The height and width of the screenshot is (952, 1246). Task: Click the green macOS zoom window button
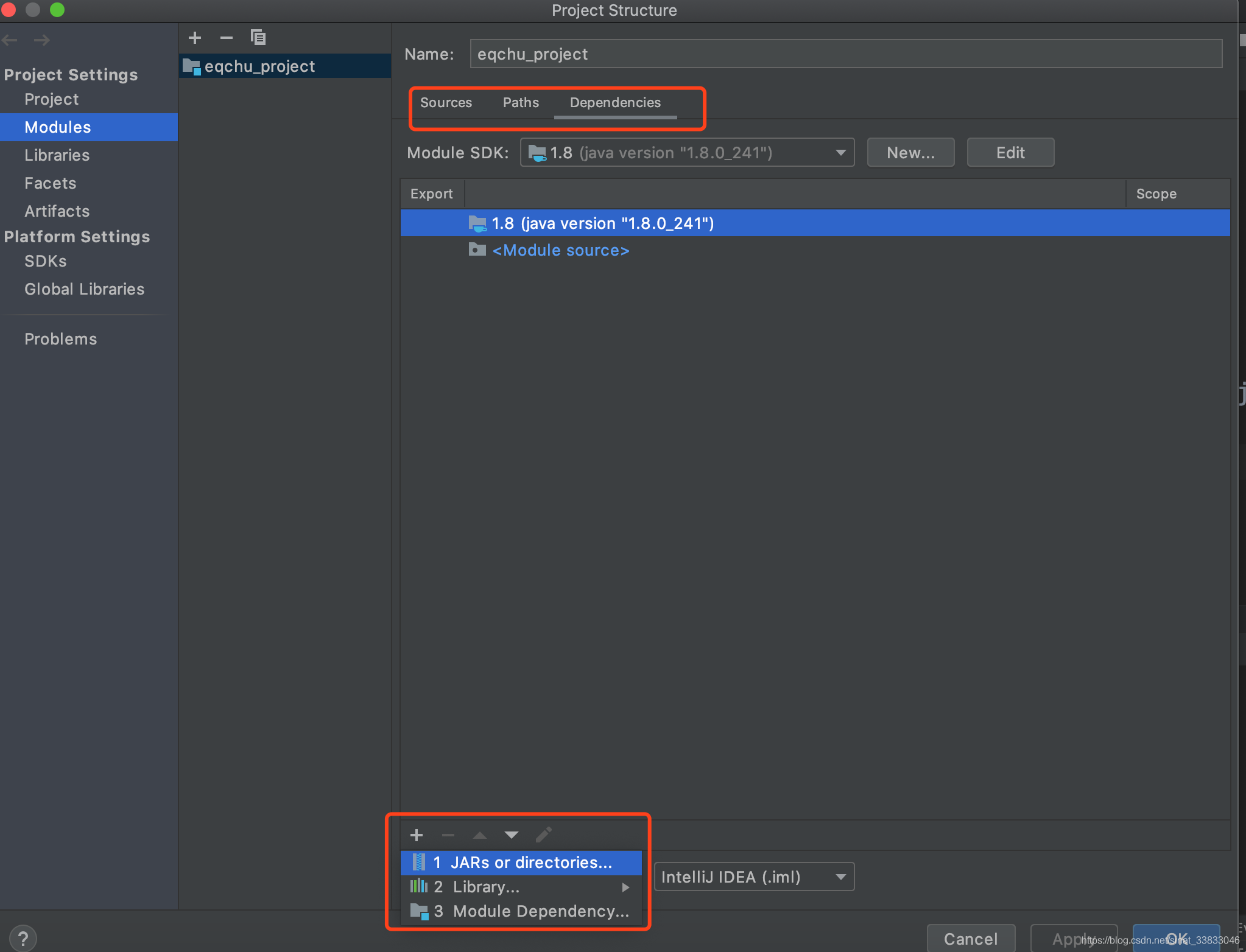(57, 9)
